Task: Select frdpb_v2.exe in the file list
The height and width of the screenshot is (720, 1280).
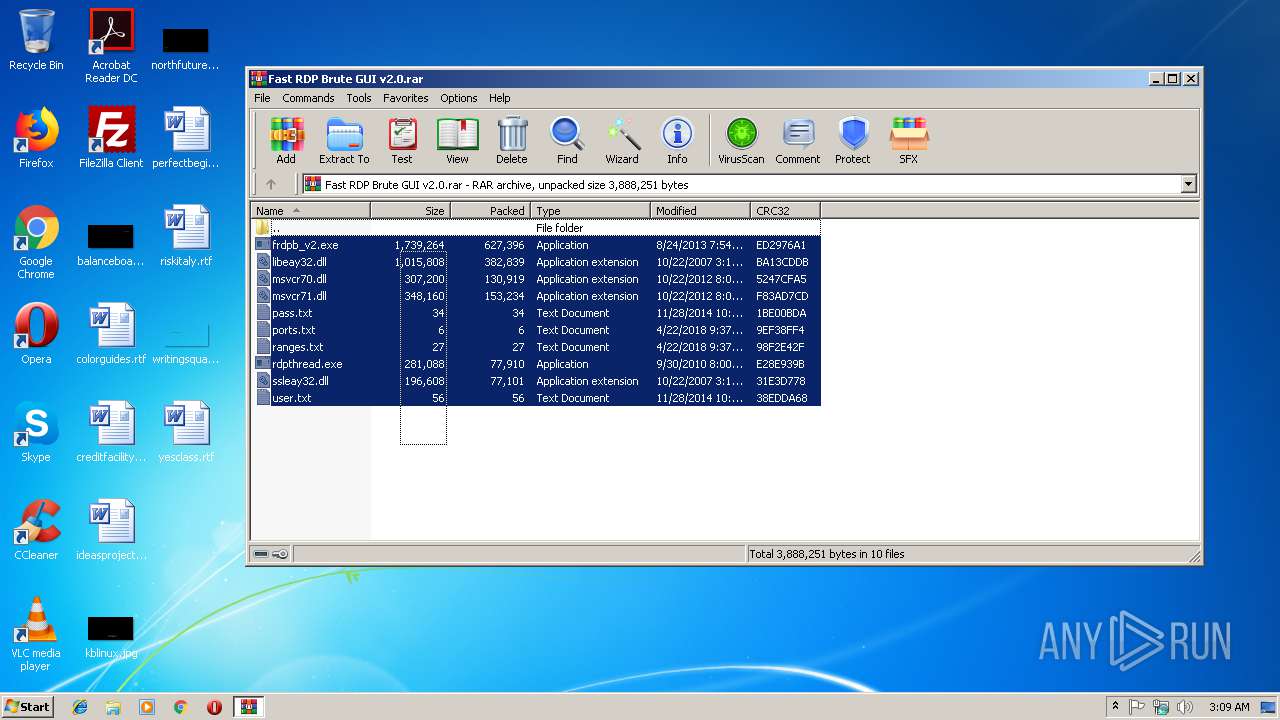Action: pos(536,245)
